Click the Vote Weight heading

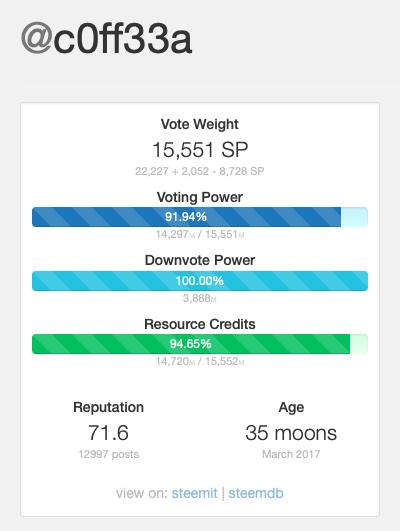199,124
